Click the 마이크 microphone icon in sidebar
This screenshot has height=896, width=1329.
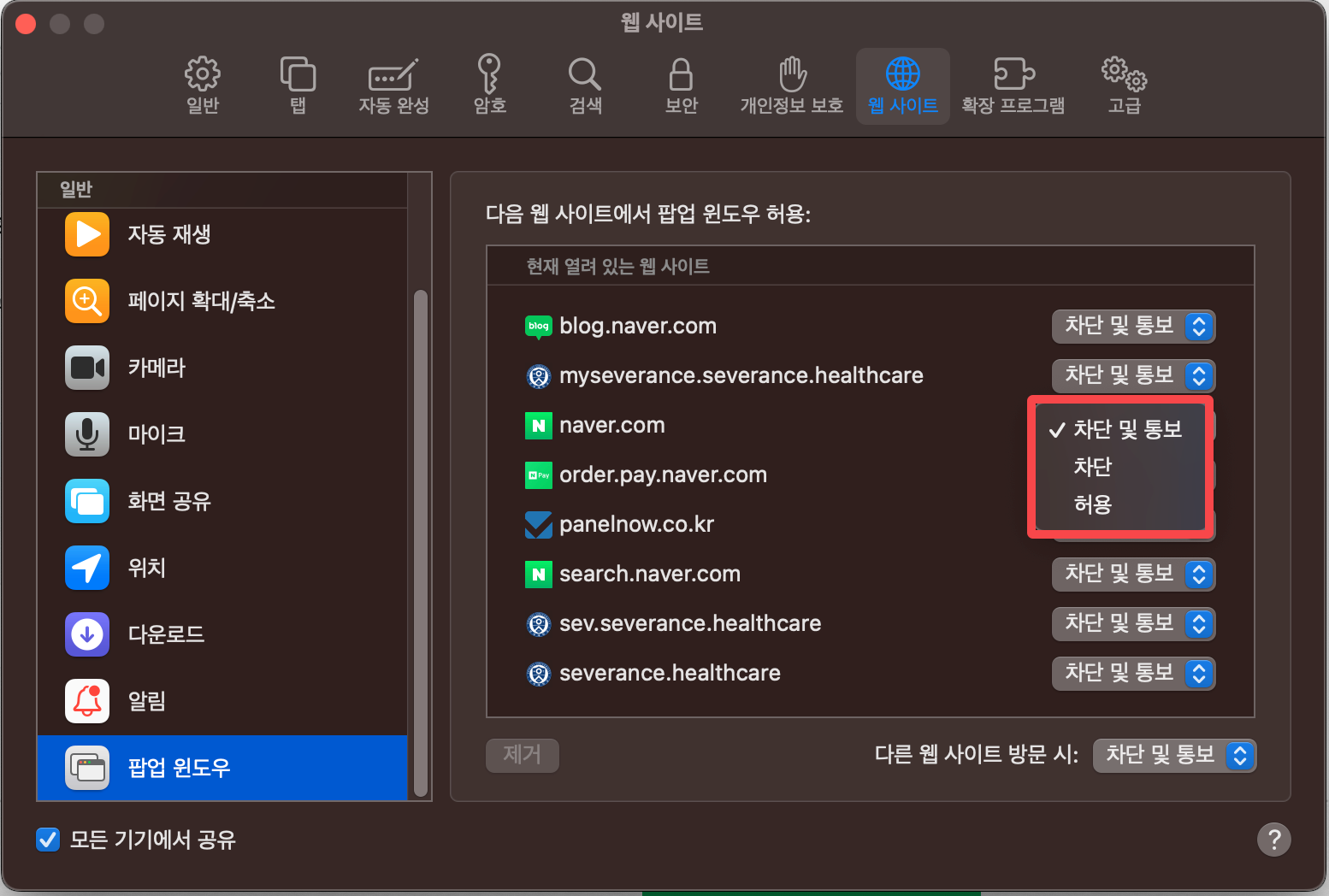[87, 434]
